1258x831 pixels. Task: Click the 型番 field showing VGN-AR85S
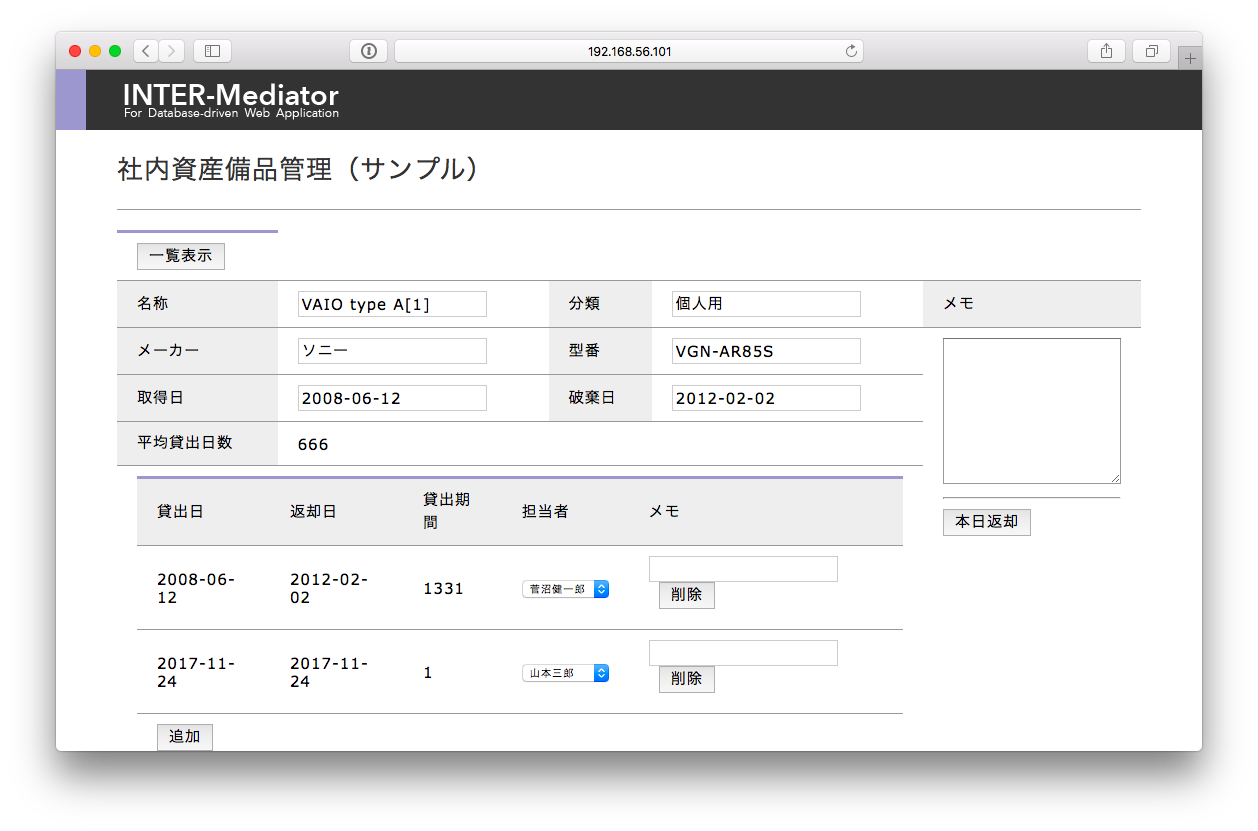(765, 350)
